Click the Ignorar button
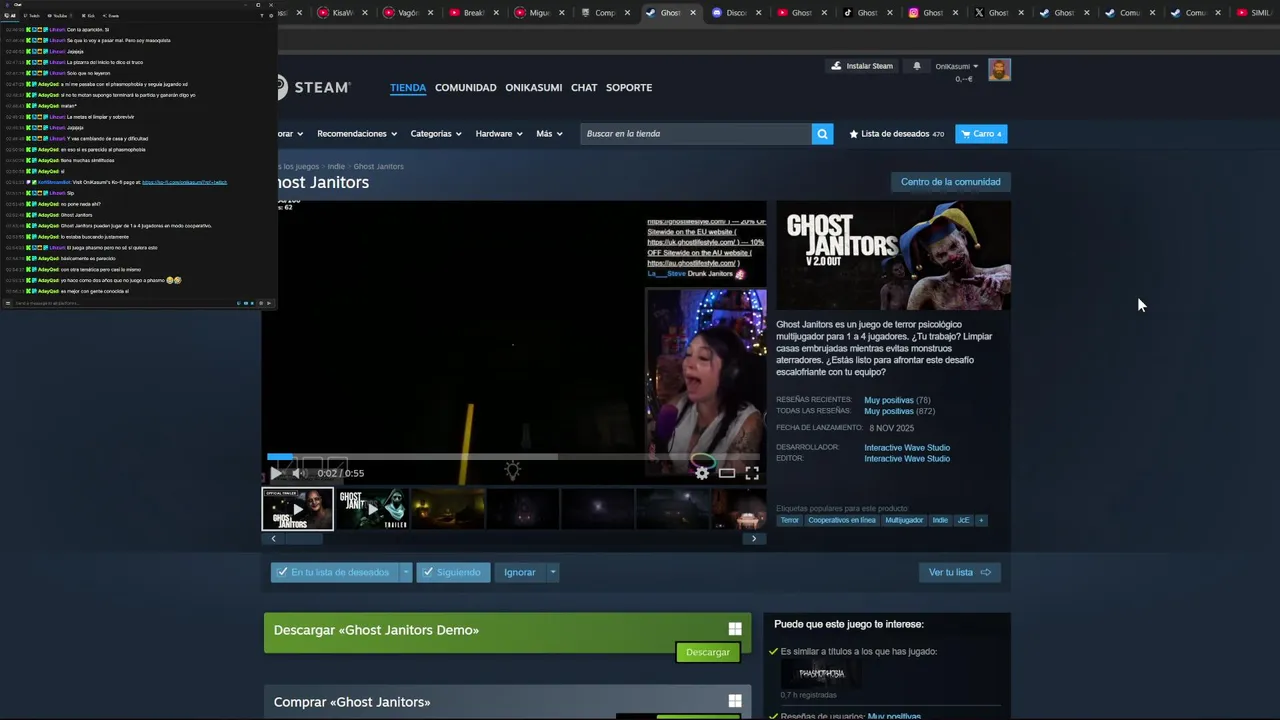The height and width of the screenshot is (720, 1280). [x=520, y=572]
